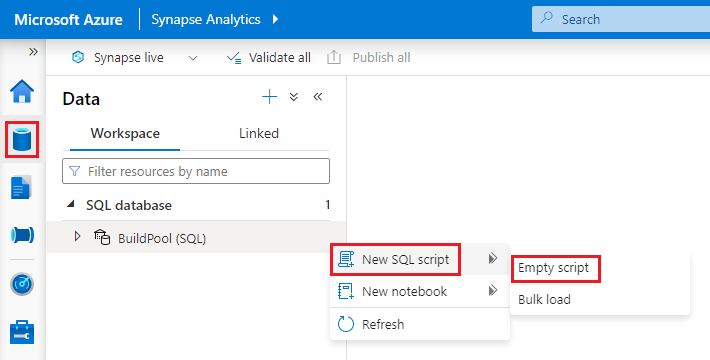Click the Microsoft Azure title
The image size is (710, 360).
pyautogui.click(x=68, y=19)
